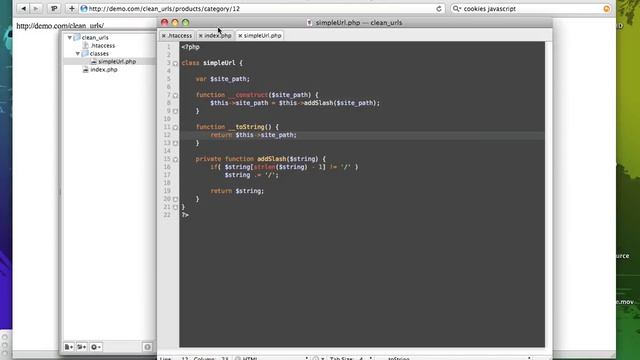Switch to the .htaccess tab

(178, 36)
